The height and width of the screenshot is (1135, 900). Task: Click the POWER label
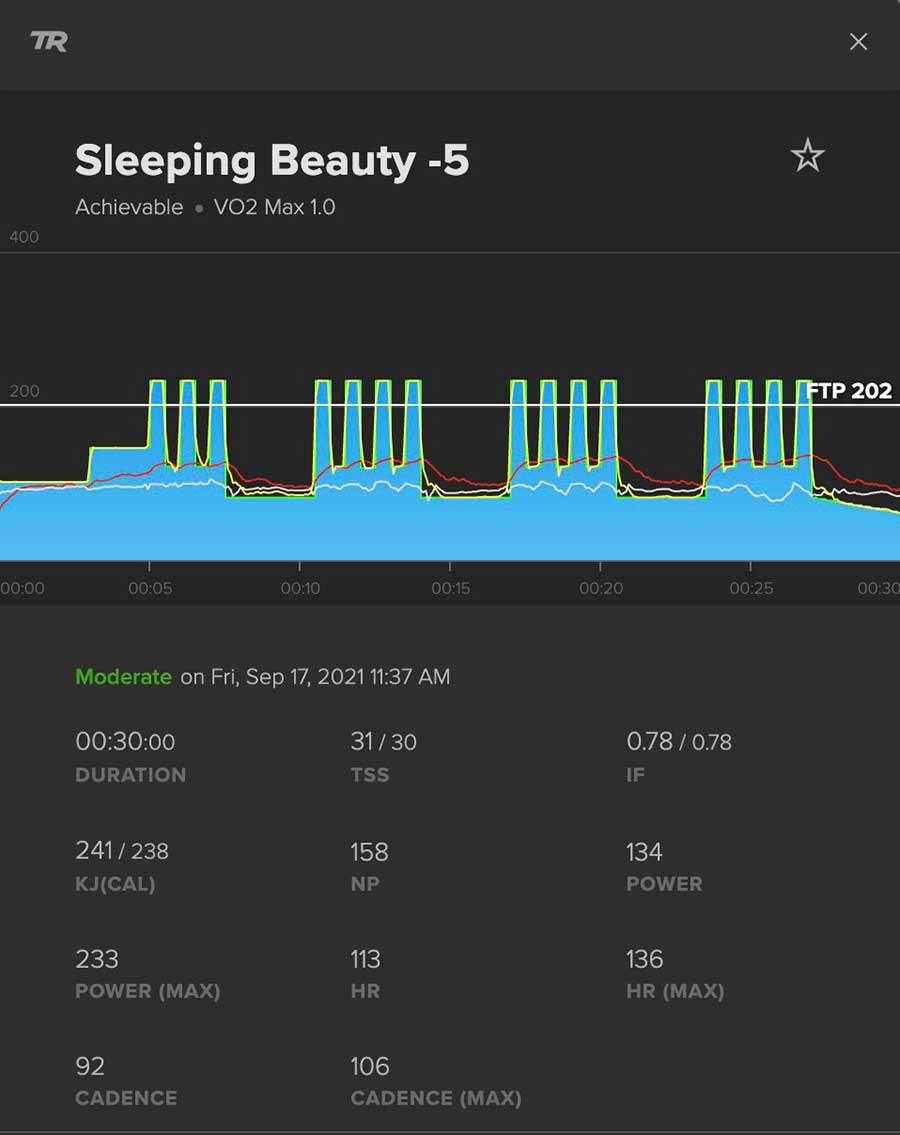[664, 884]
